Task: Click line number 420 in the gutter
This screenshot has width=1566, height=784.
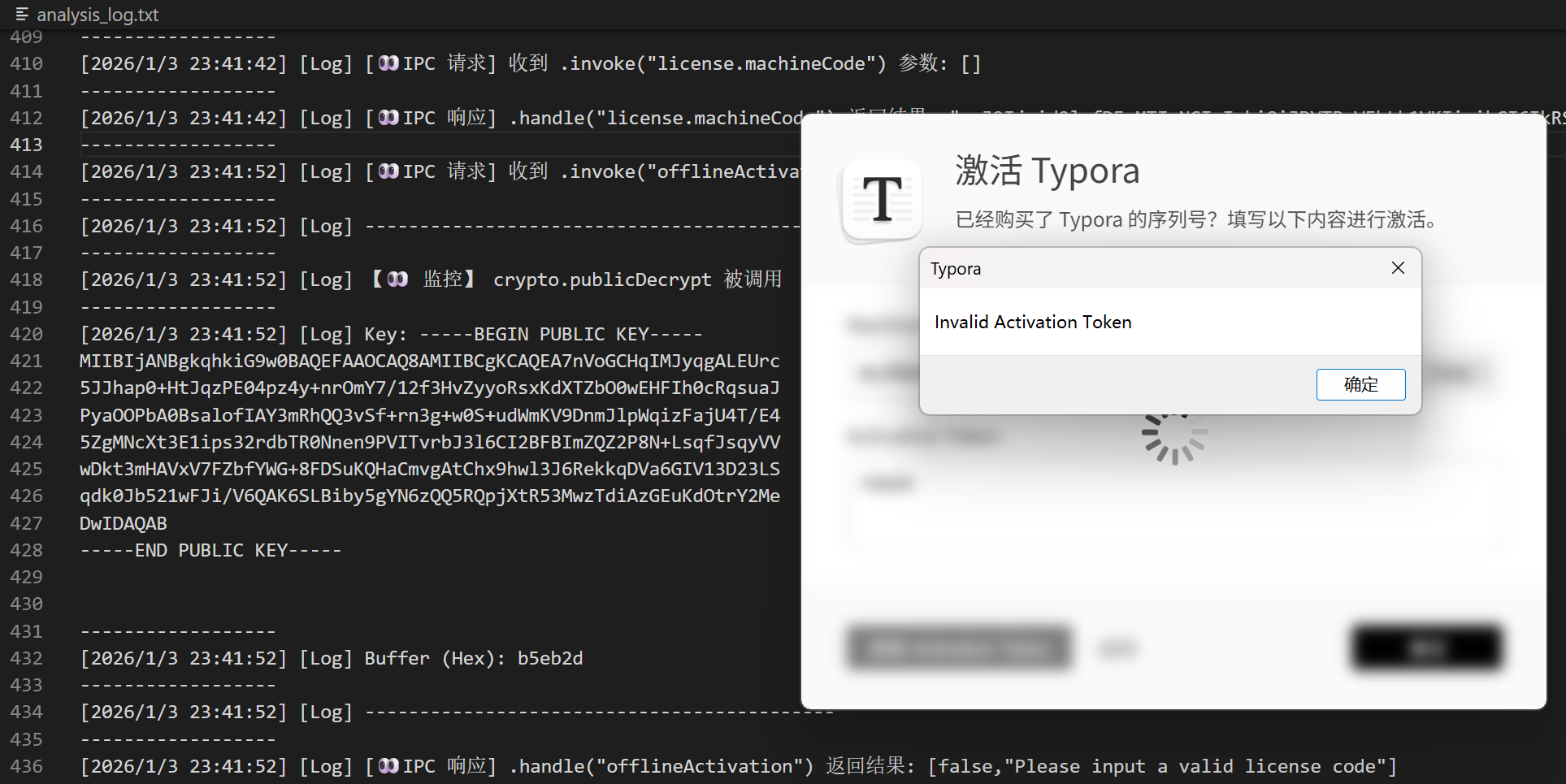Action: [x=26, y=334]
